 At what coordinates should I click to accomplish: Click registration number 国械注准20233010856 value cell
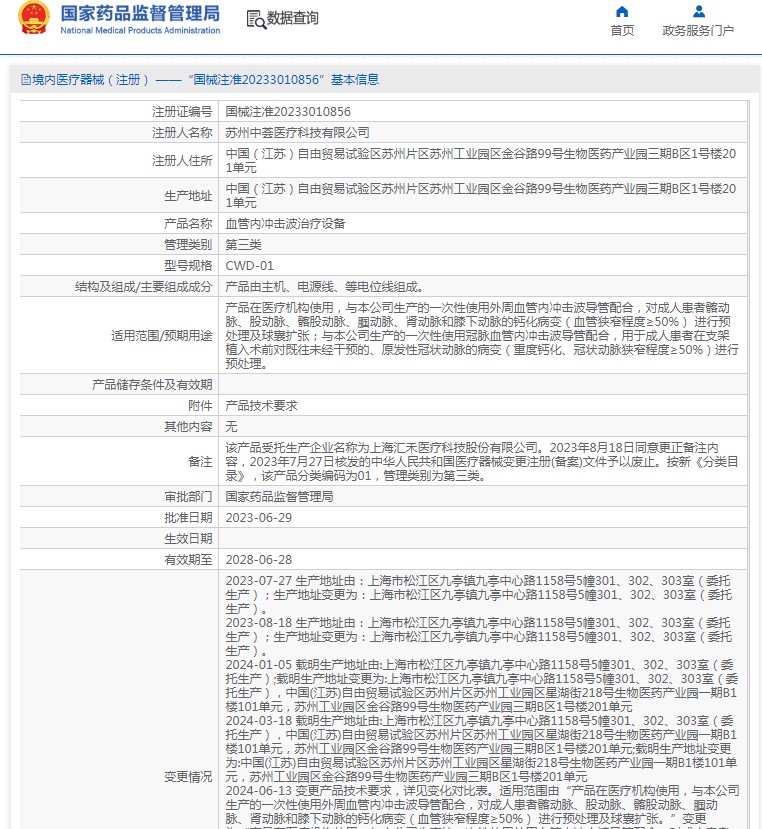click(x=288, y=112)
